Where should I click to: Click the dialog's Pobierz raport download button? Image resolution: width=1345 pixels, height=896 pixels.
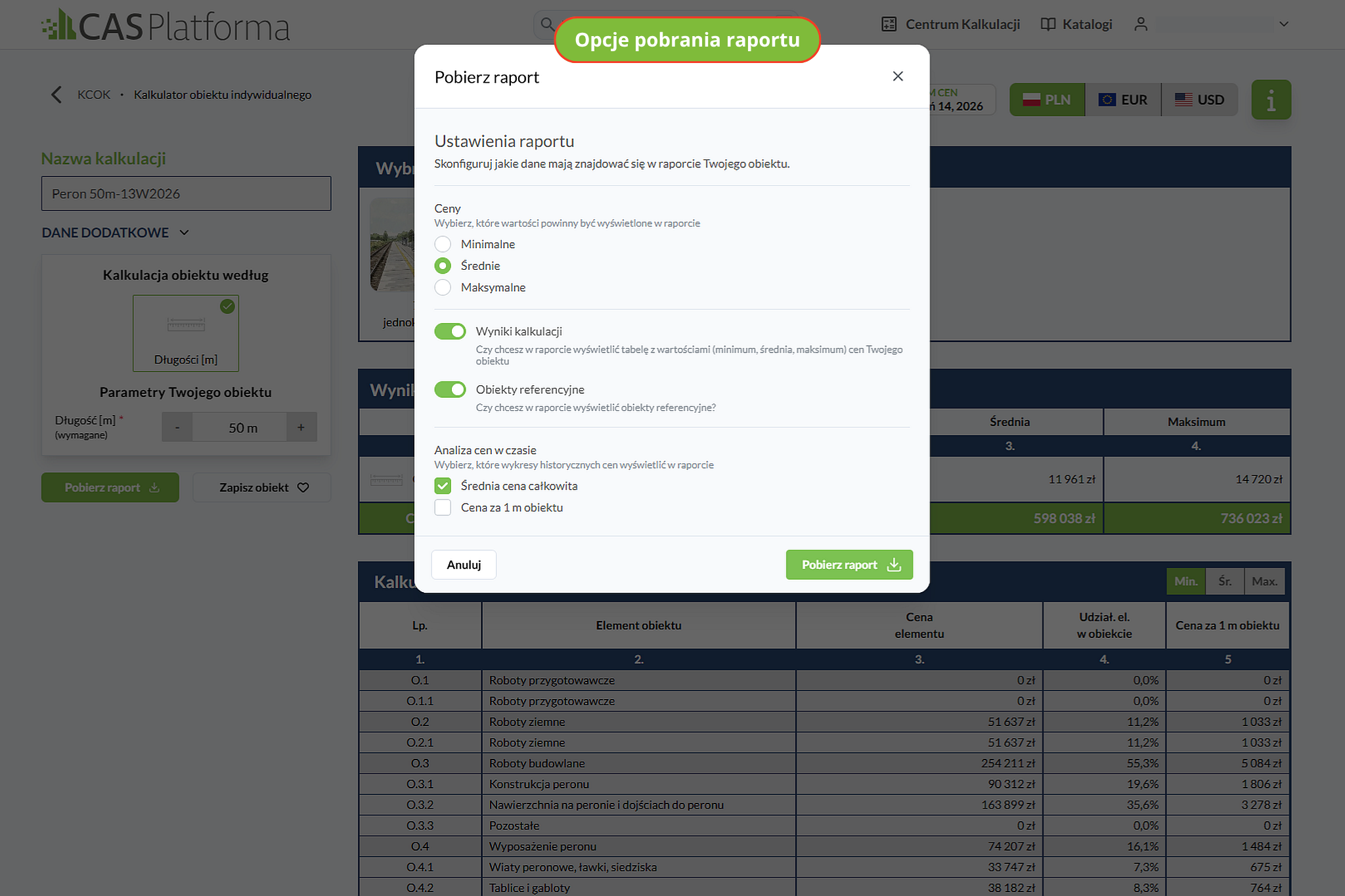tap(849, 565)
